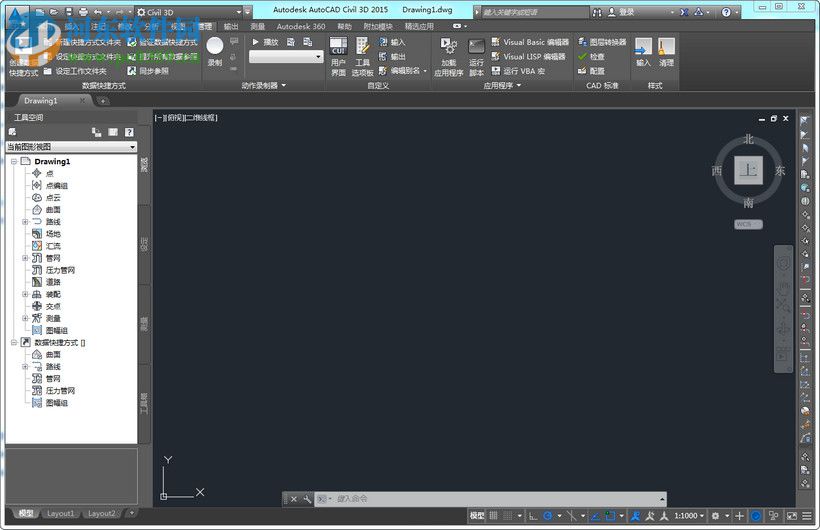Viewport: 820px width, 530px height.
Task: Toggle the model space (模型) status button
Action: coord(476,516)
